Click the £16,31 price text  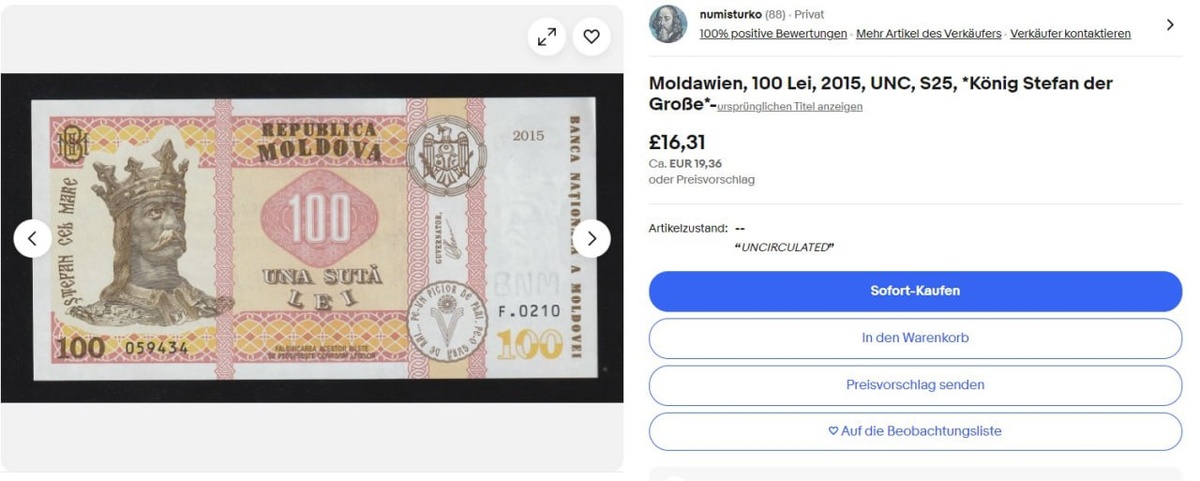click(x=677, y=143)
